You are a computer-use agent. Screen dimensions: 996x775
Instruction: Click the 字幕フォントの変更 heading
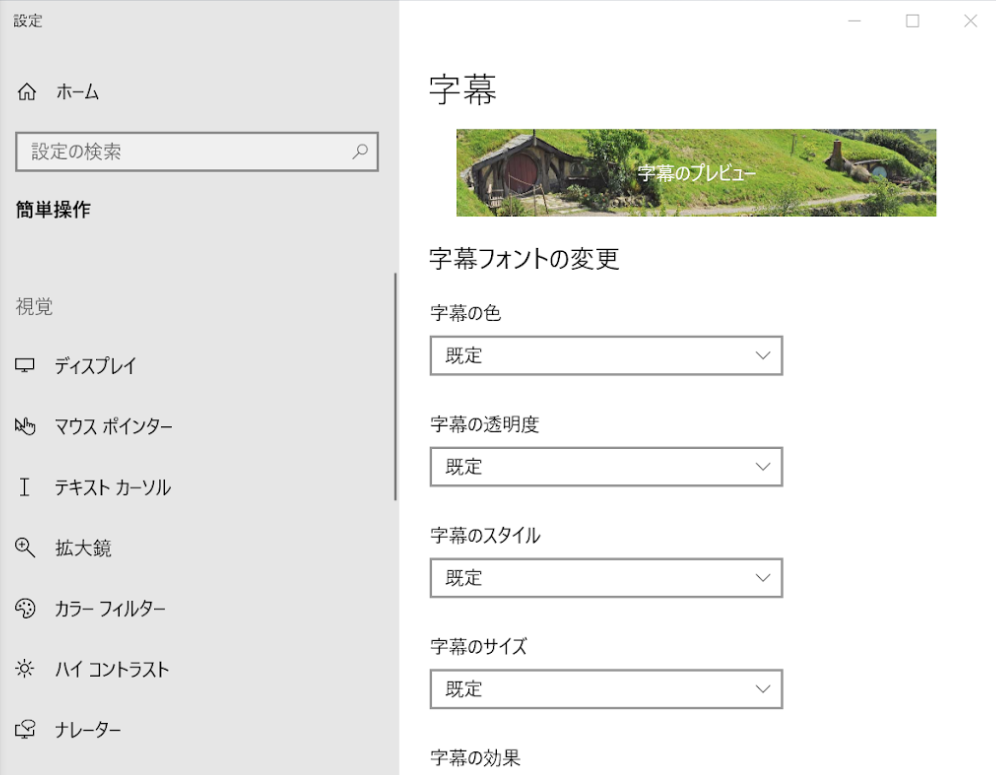[524, 259]
